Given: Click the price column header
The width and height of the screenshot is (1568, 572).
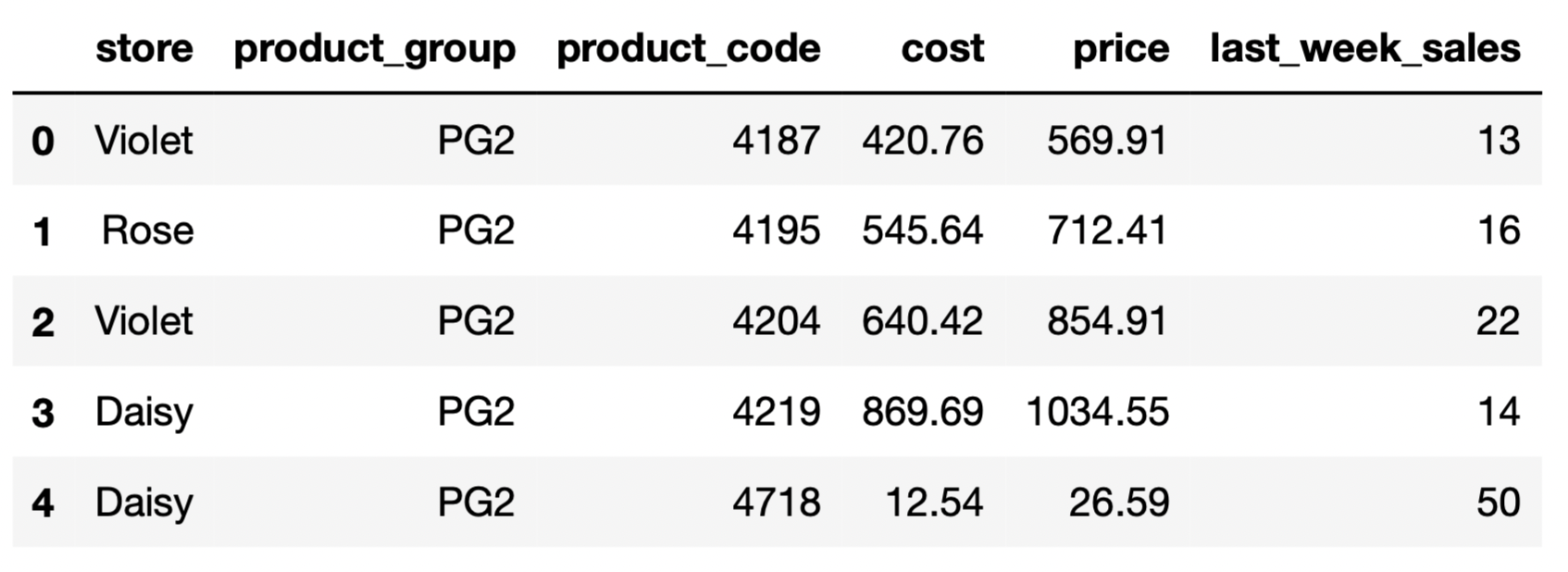Looking at the screenshot, I should (x=1120, y=48).
